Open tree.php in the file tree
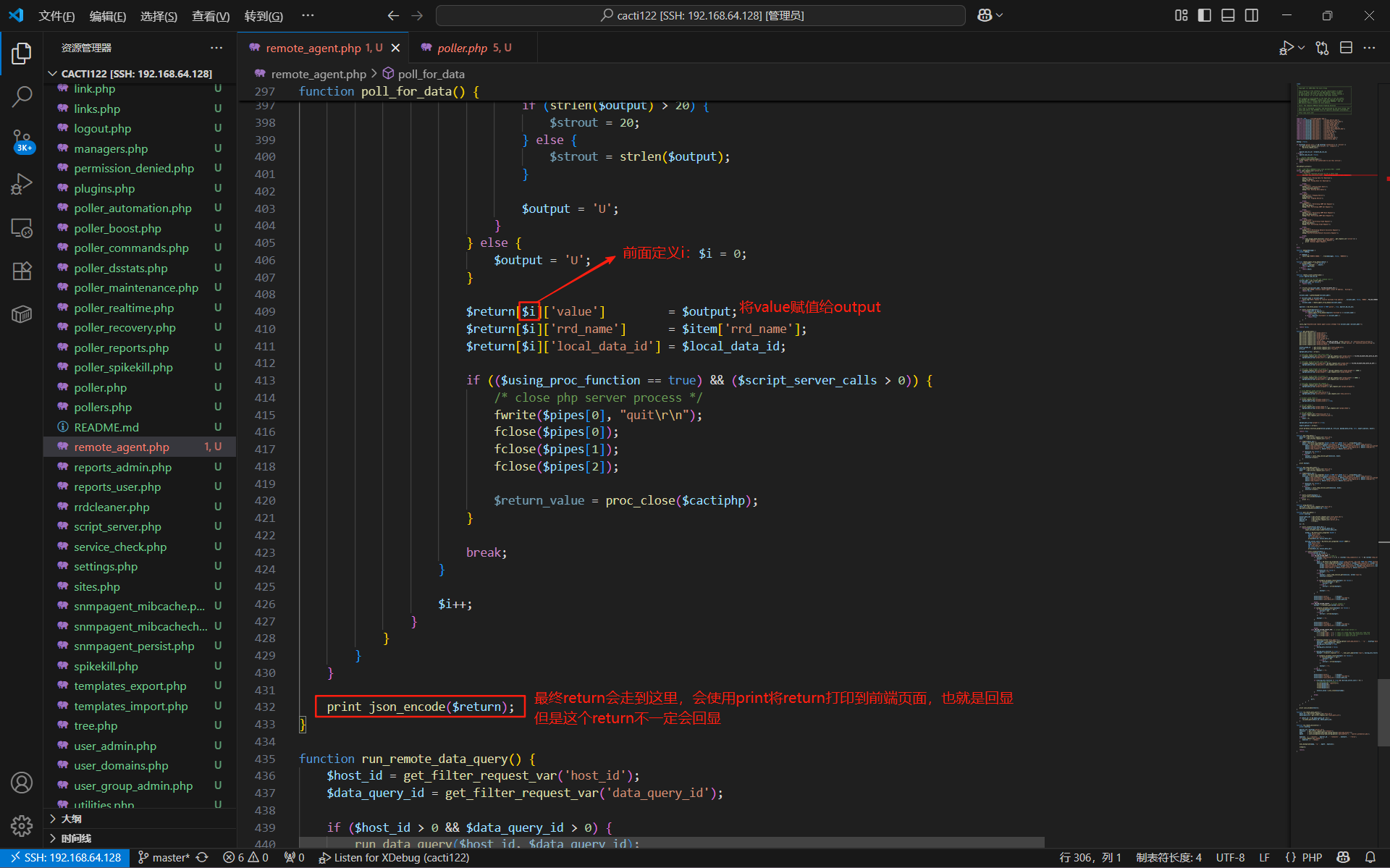This screenshot has width=1390, height=868. pyautogui.click(x=140, y=726)
